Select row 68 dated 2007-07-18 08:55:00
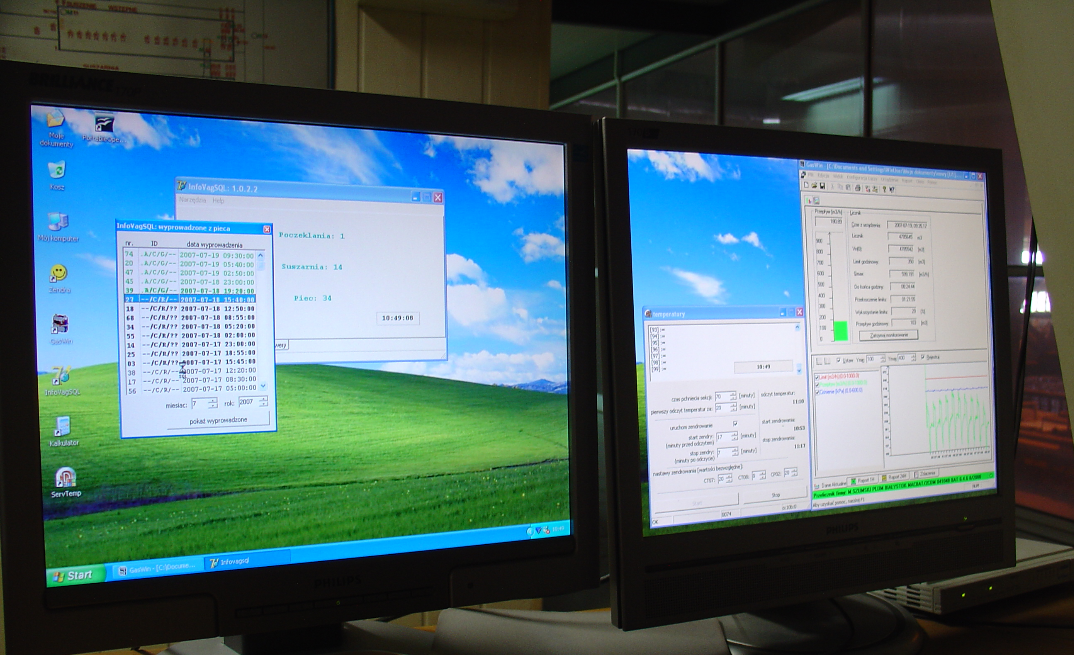 coord(189,317)
